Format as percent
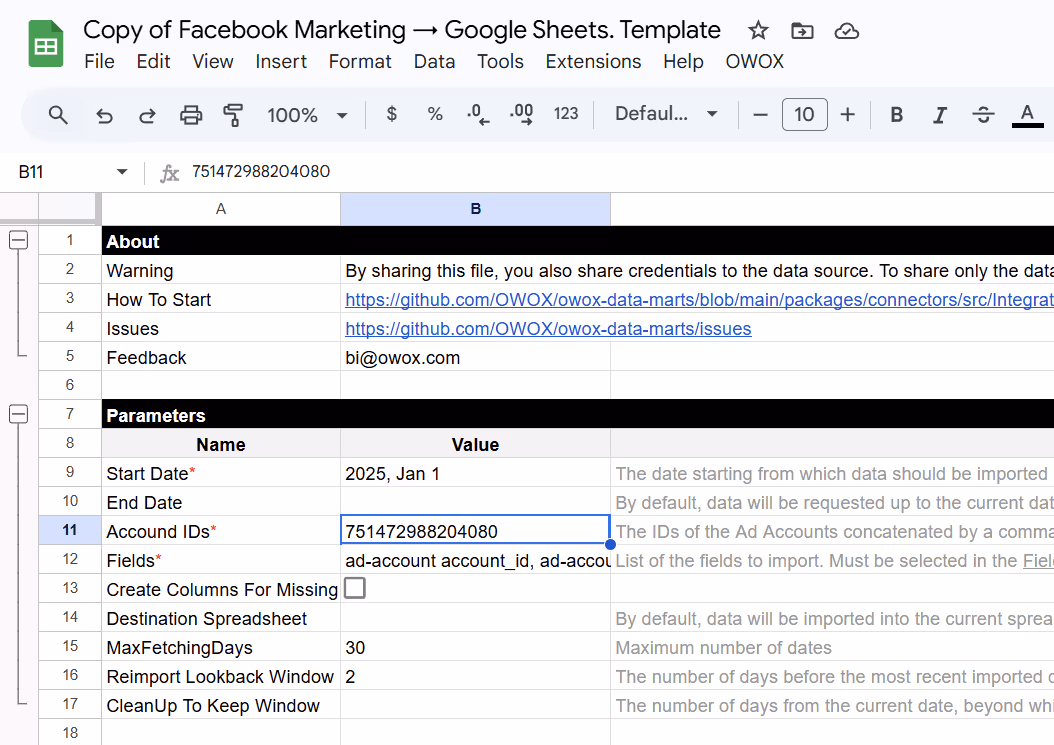Screen dimensions: 1054x745 (x=435, y=114)
